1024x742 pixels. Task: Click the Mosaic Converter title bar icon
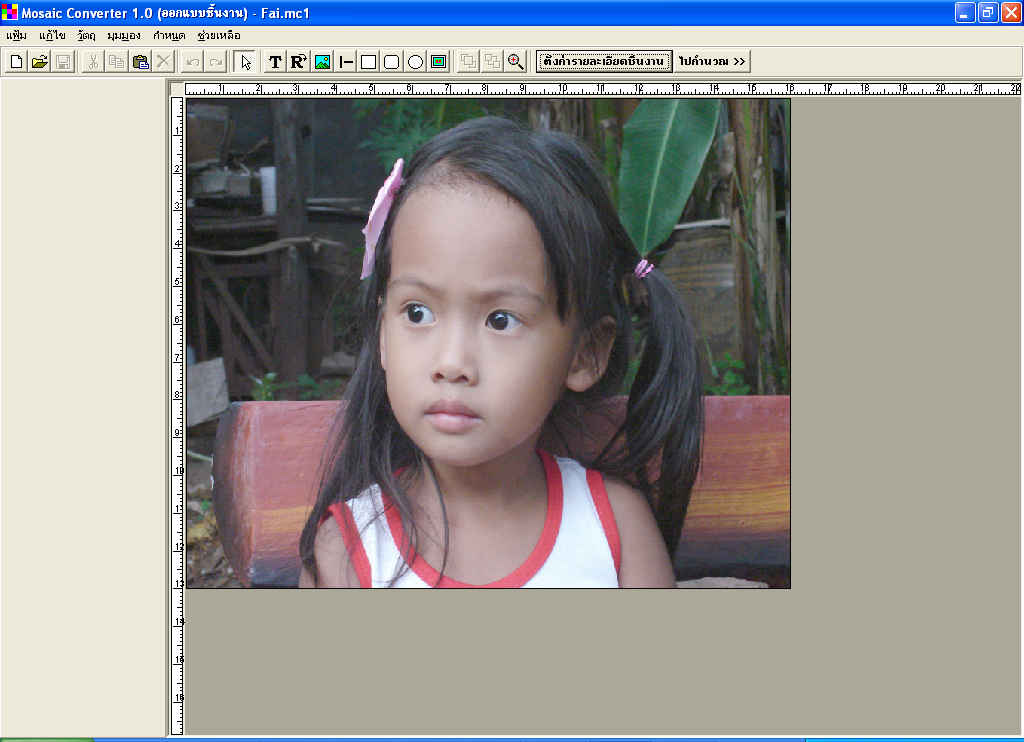coord(10,12)
